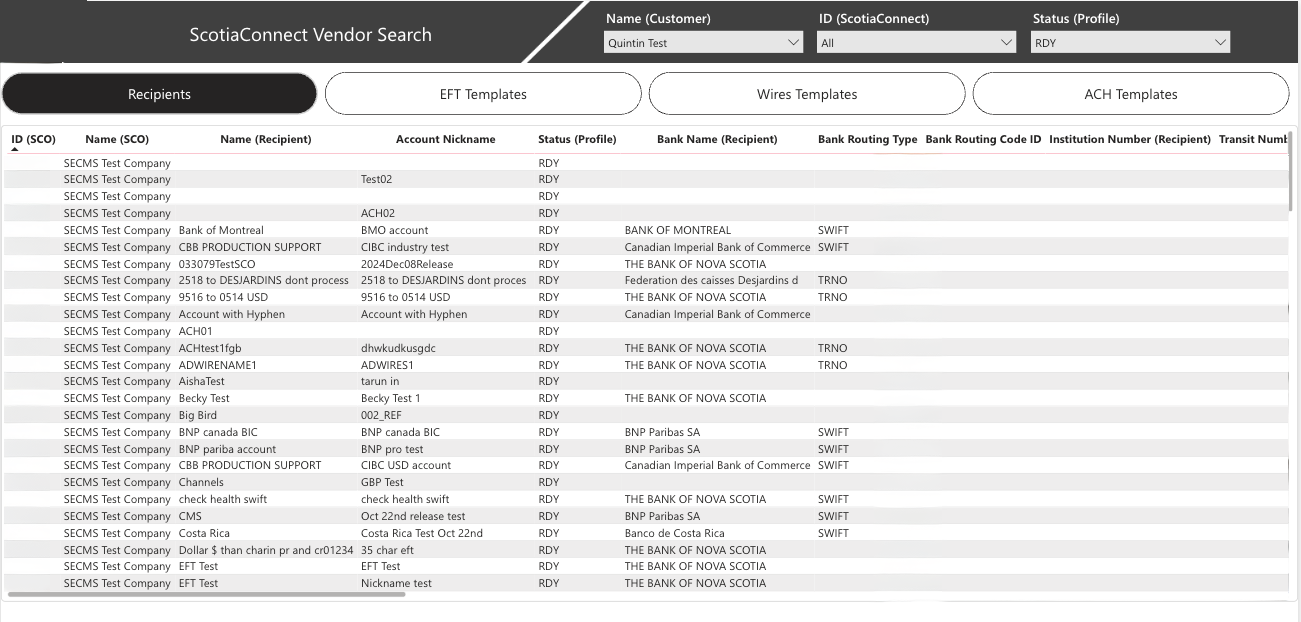Sort by Bank Routing Code ID column
Screen dimensions: 1301x622
pyautogui.click(x=983, y=139)
